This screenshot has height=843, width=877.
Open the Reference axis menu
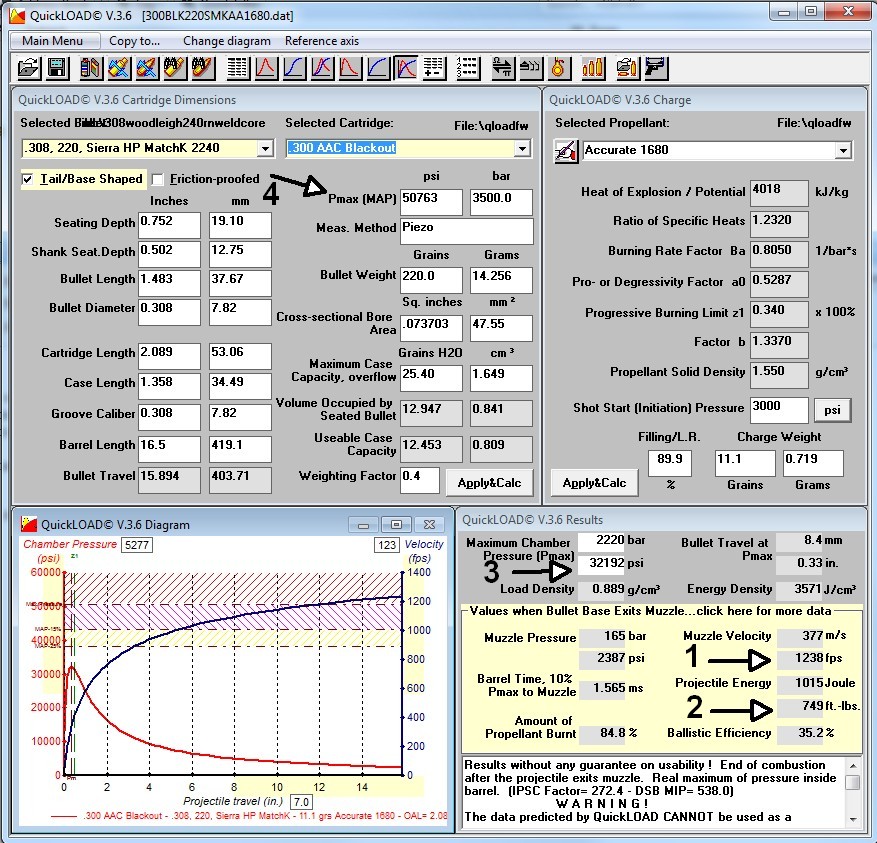[x=322, y=41]
